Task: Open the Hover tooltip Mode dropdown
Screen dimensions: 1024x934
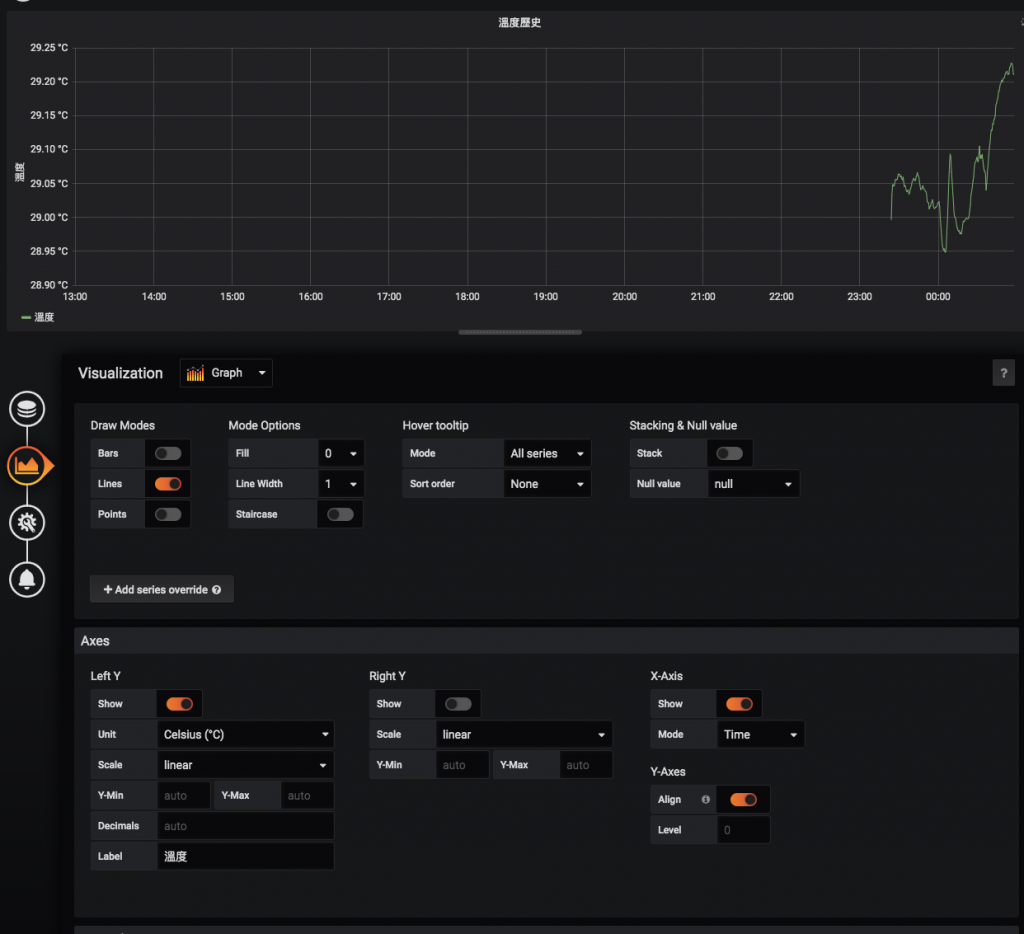Action: [547, 453]
